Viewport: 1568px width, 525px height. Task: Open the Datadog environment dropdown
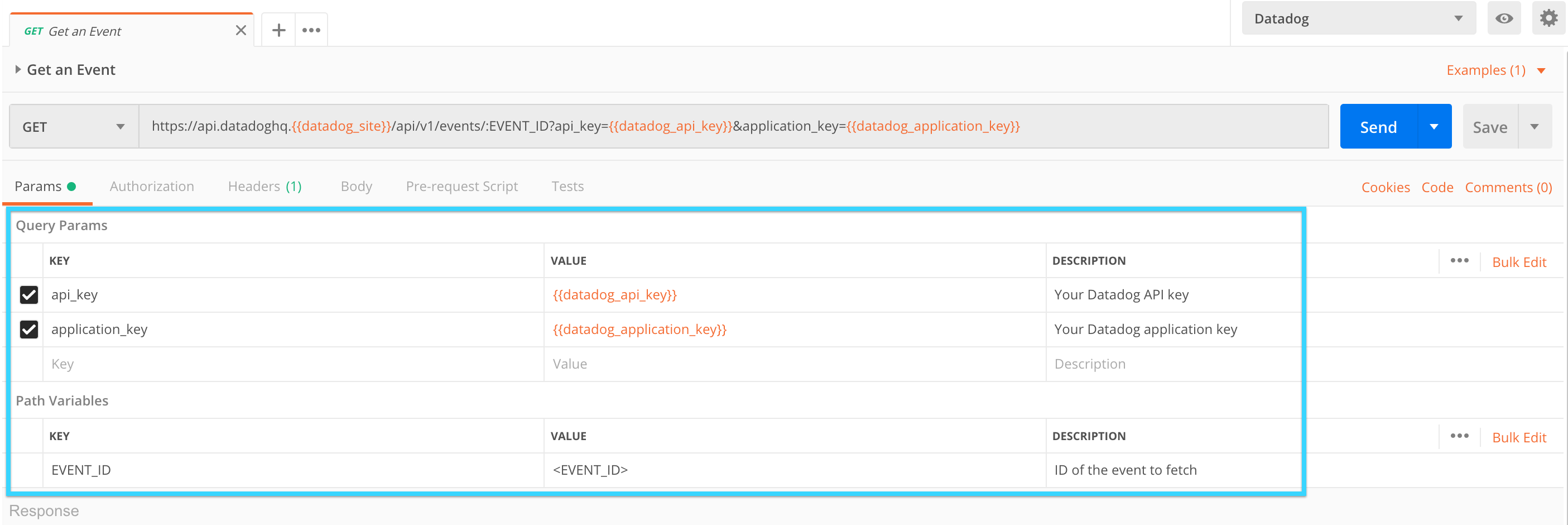click(x=1358, y=18)
